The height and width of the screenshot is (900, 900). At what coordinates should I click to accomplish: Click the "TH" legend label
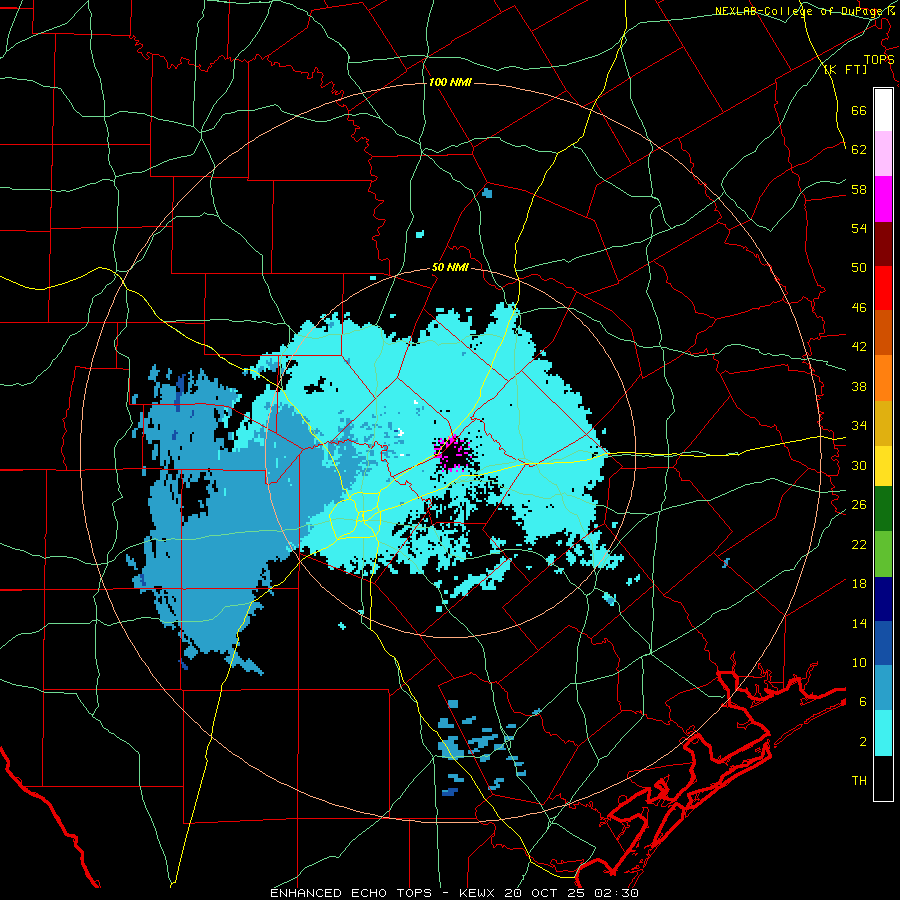[859, 781]
